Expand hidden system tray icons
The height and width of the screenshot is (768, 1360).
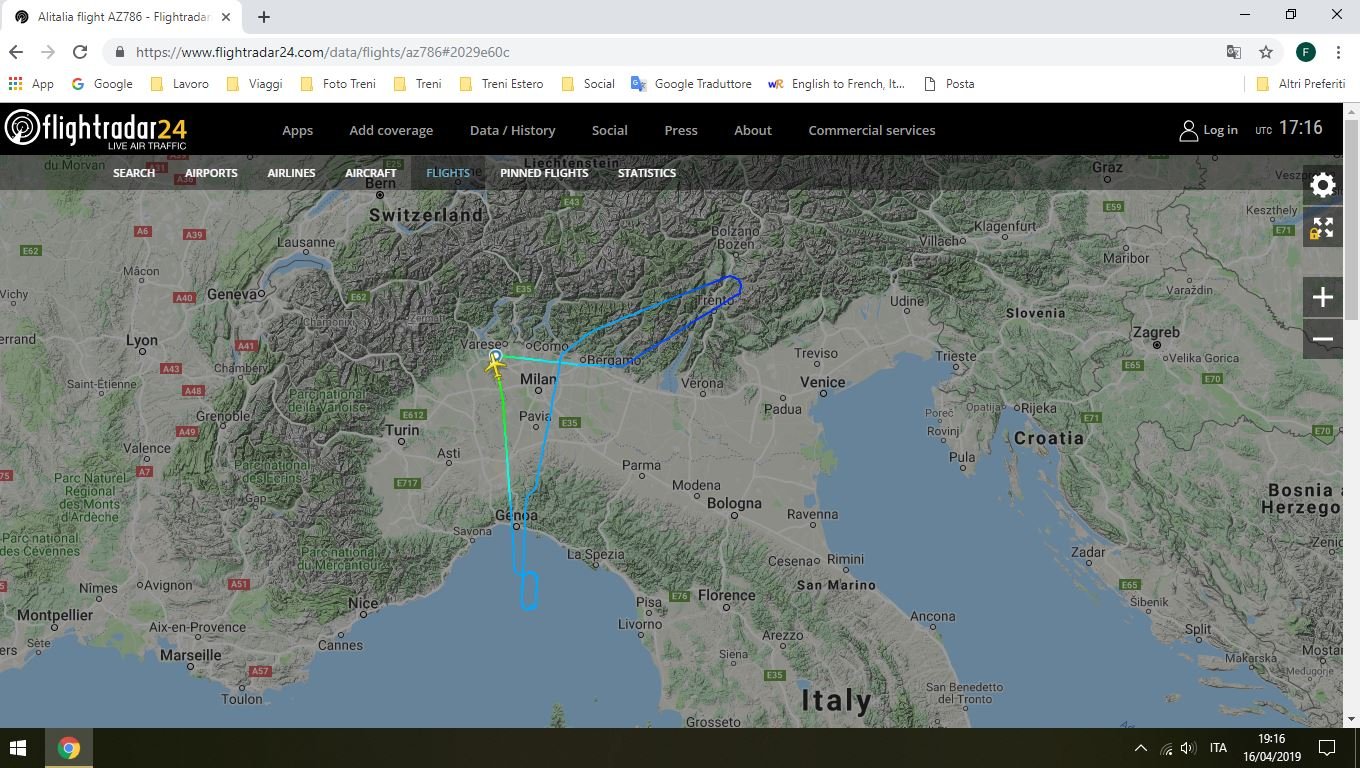point(1140,748)
